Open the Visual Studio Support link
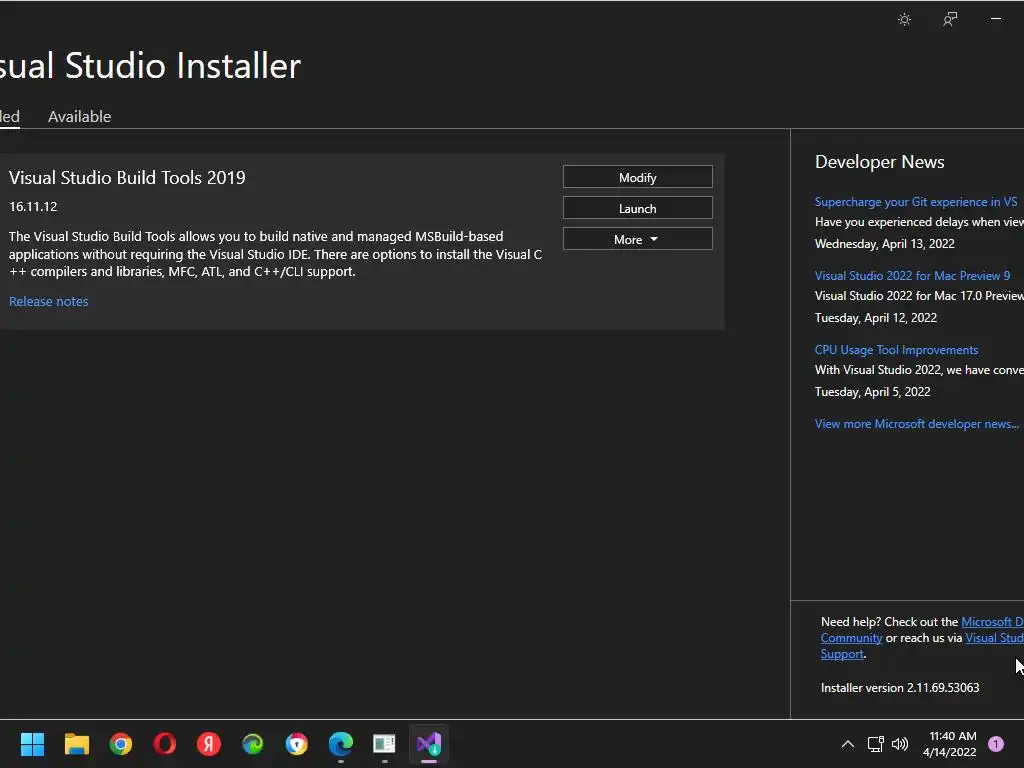1024x768 pixels. pyautogui.click(x=994, y=638)
